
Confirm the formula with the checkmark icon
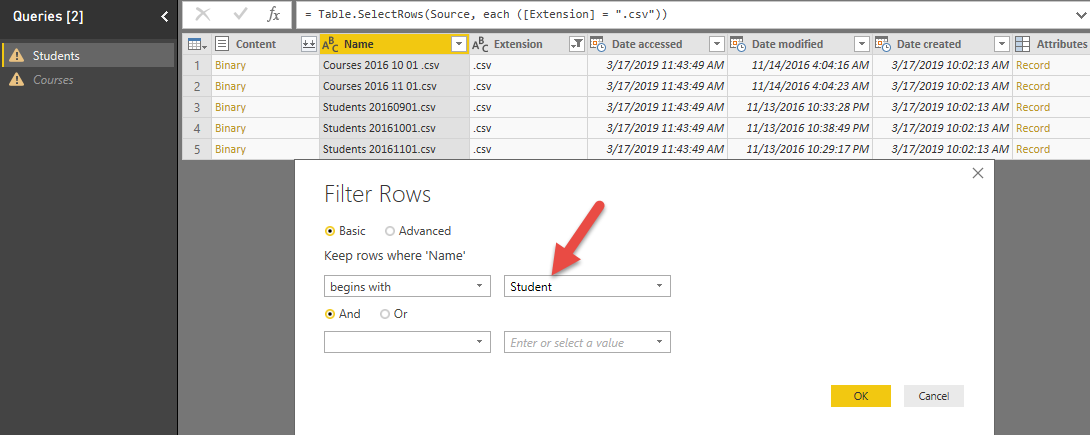coord(240,14)
